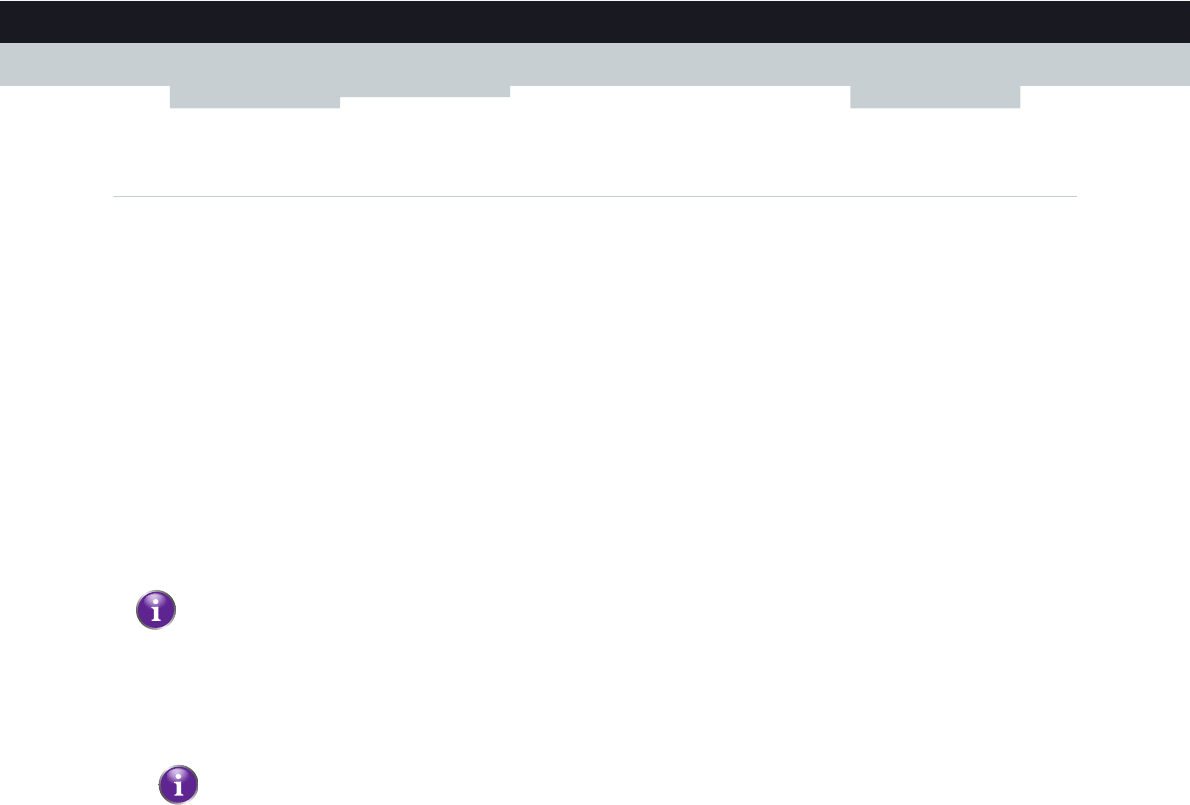Select the shorter grey tab beside the left tab
Viewport: 1190px width, 805px height.
click(x=425, y=91)
